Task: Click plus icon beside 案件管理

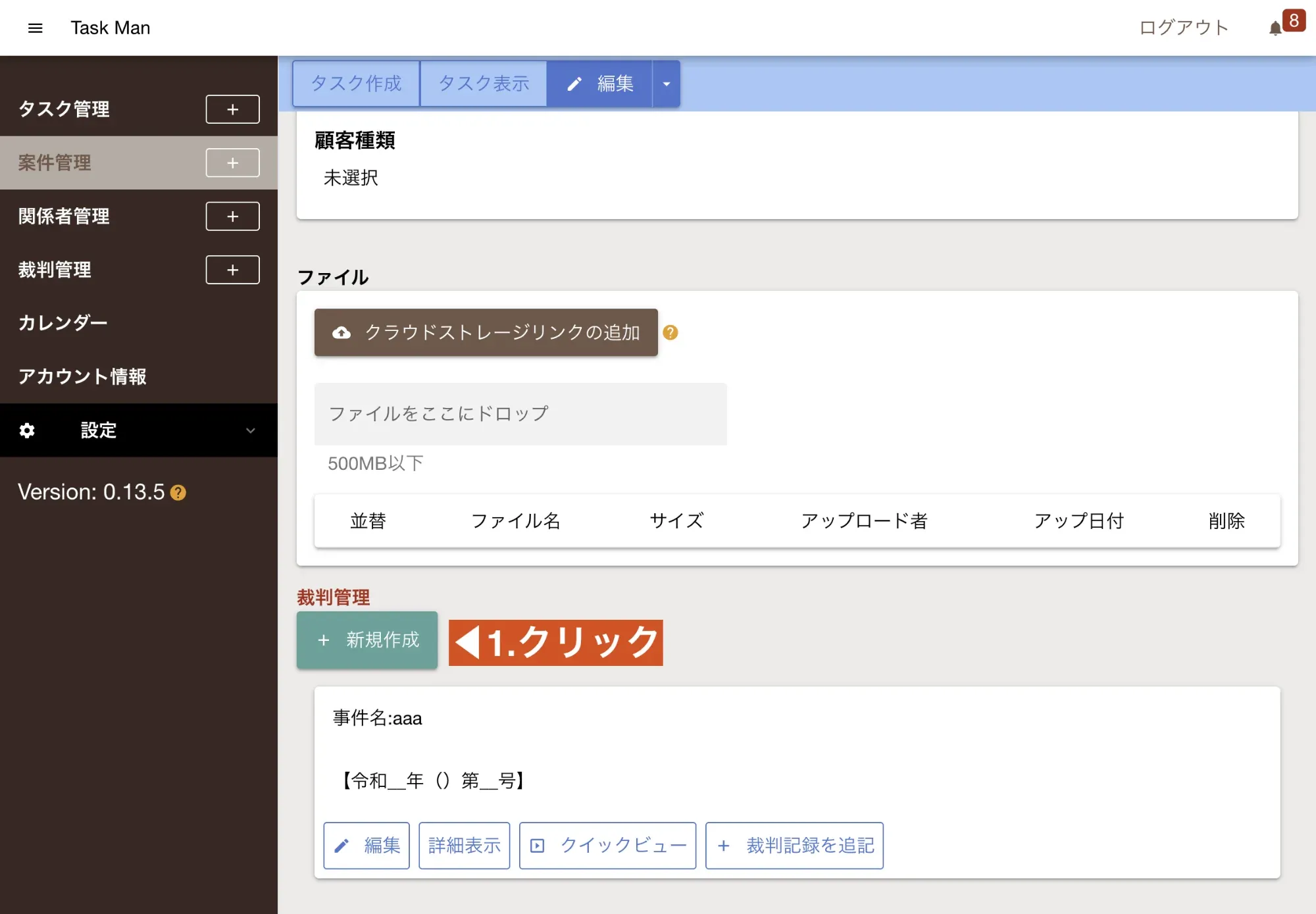Action: coord(232,163)
